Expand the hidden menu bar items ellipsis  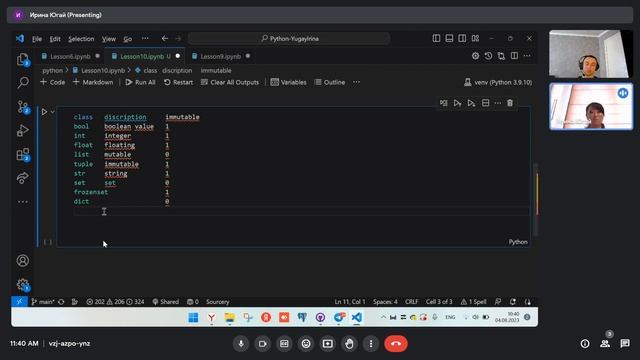click(145, 38)
